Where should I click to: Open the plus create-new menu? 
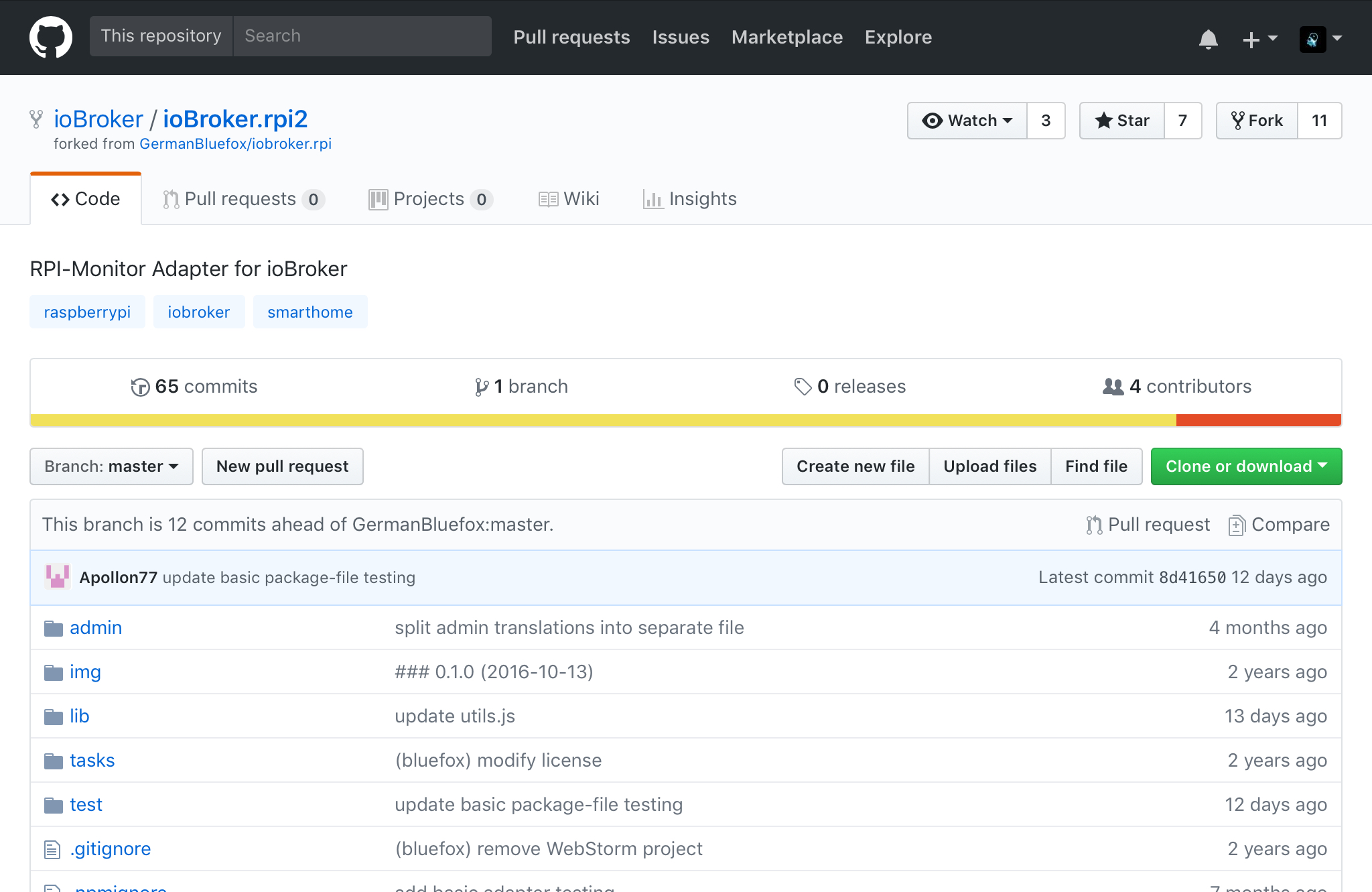click(x=1259, y=39)
